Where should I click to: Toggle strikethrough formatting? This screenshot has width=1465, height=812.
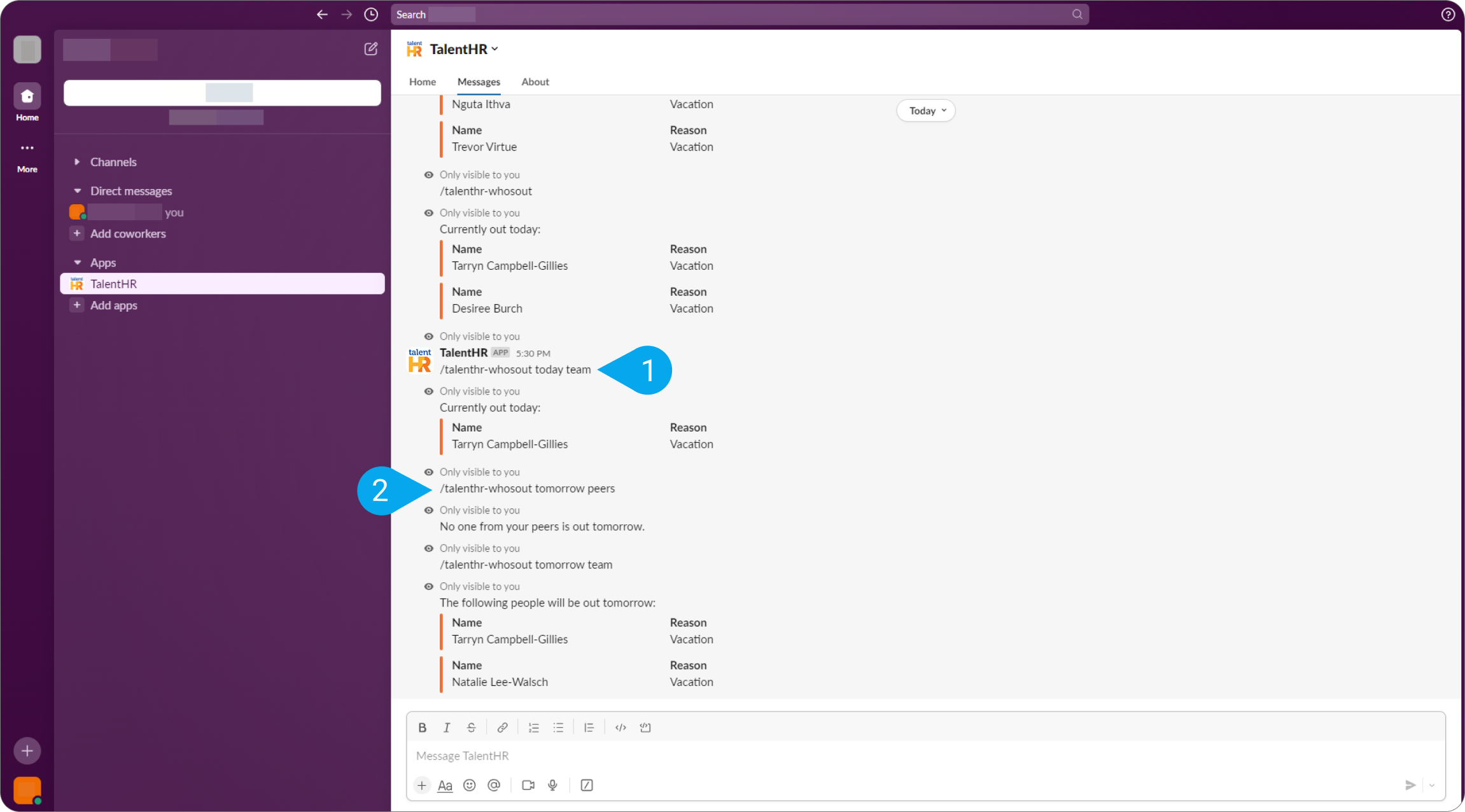471,727
